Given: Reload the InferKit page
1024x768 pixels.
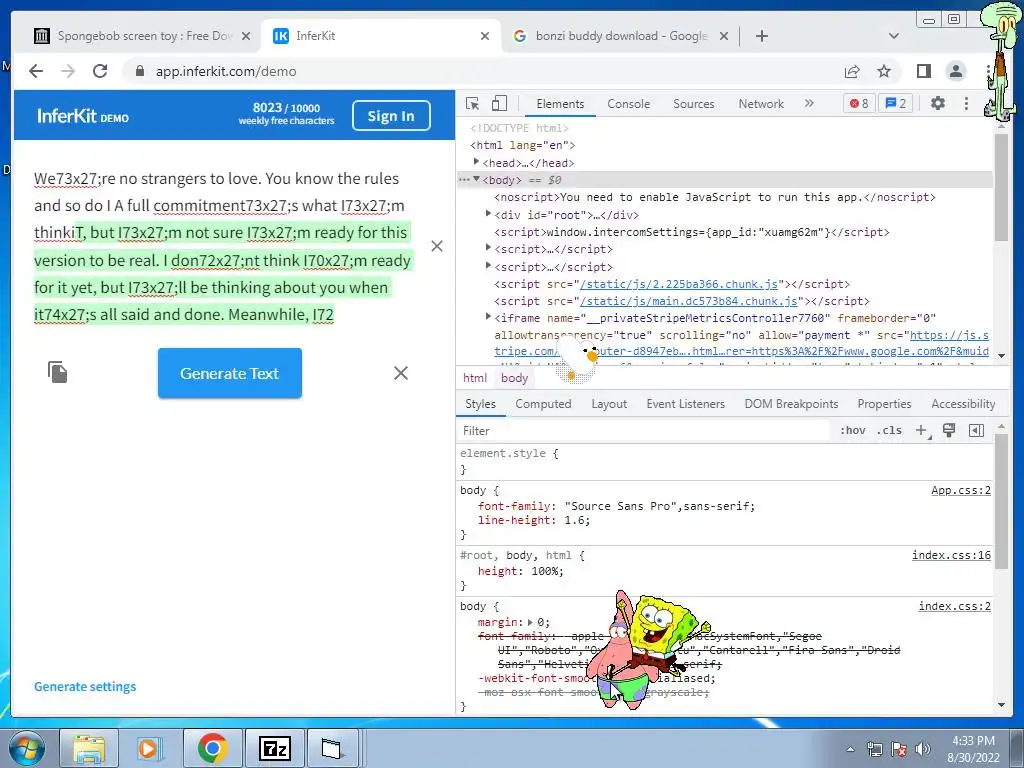Looking at the screenshot, I should point(100,71).
